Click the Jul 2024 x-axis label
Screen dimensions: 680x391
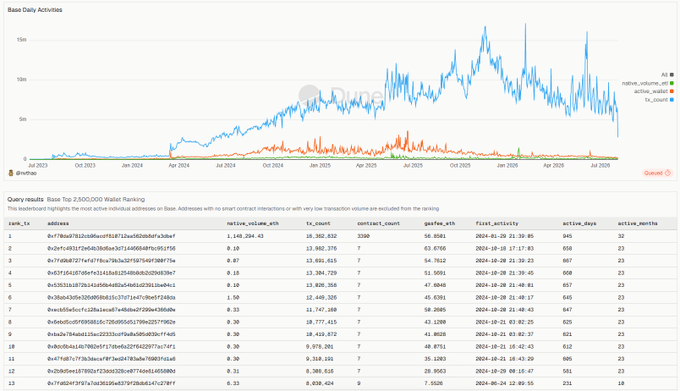pos(226,166)
